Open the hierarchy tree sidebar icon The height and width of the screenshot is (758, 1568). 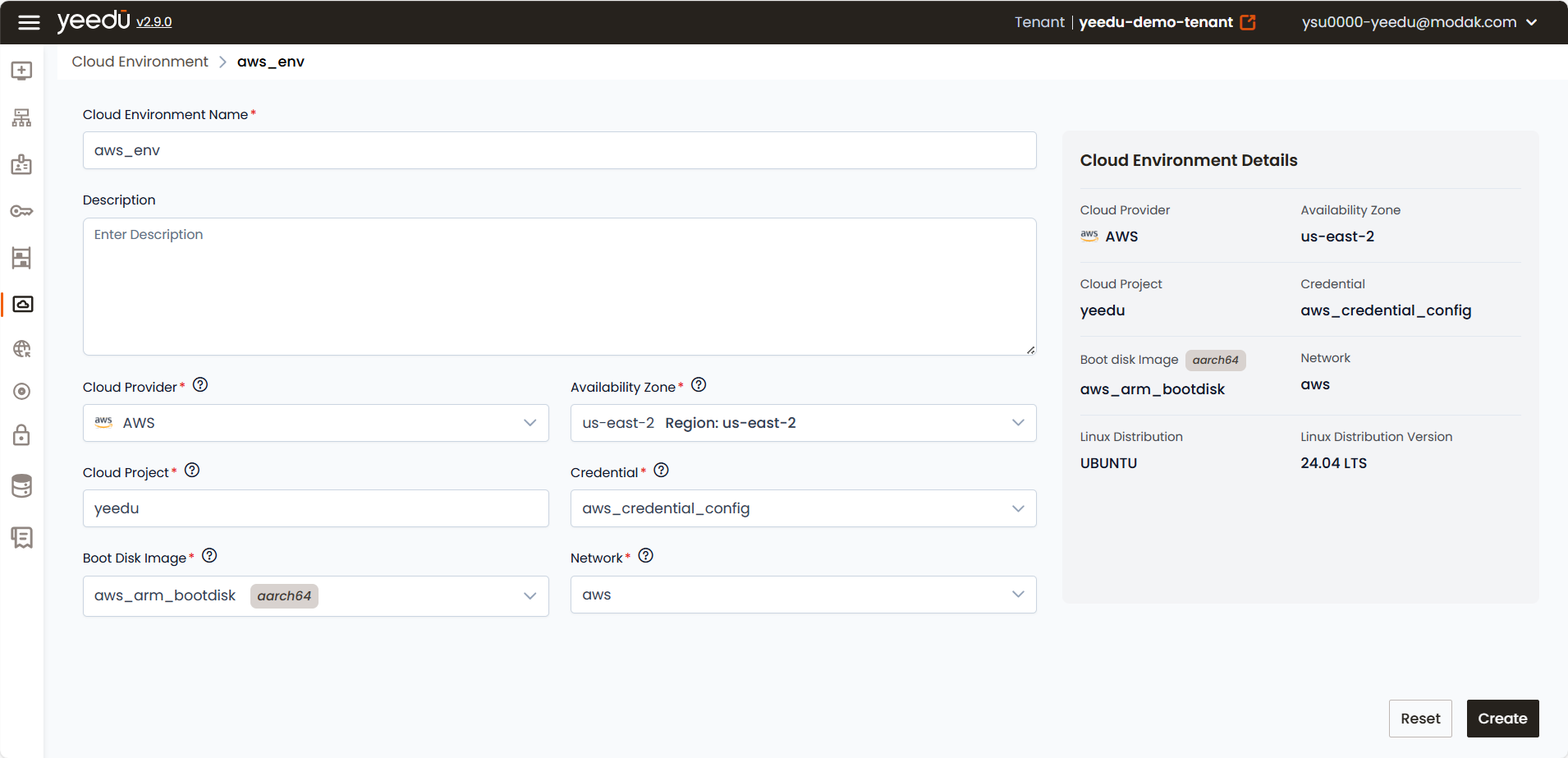coord(22,117)
